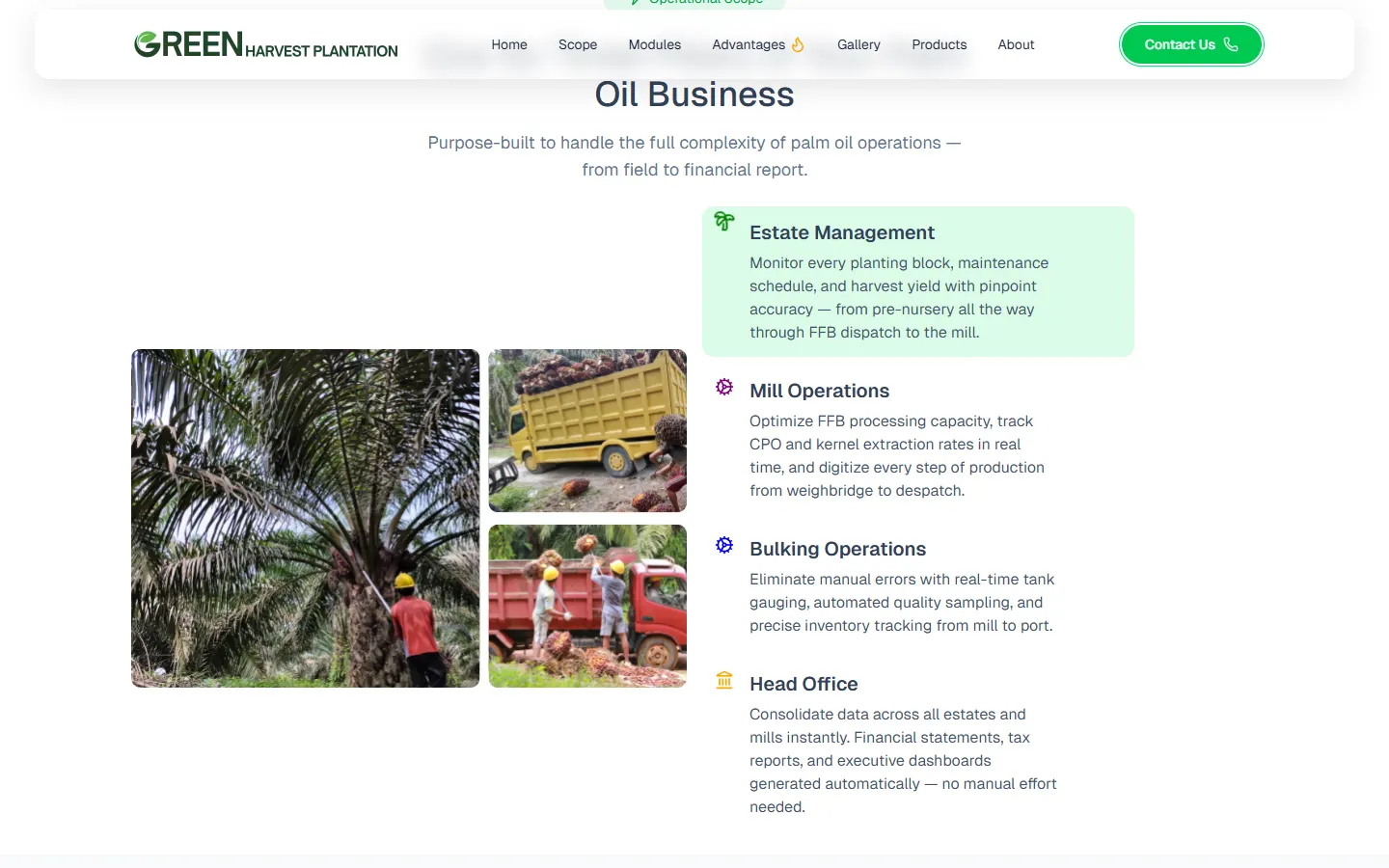1389x868 pixels.
Task: Open the palm tree harvester photo
Action: 306,518
